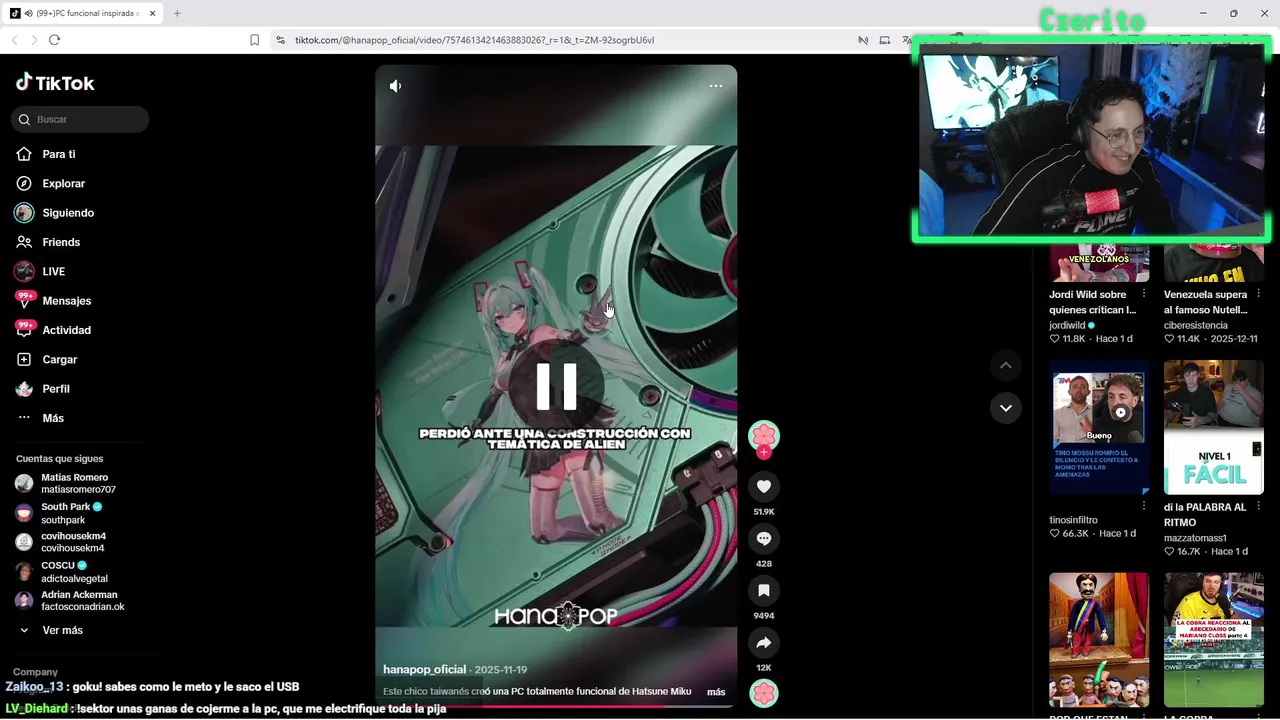Click the browser cast/media icon in toolbar
Image resolution: width=1280 pixels, height=720 pixels.
coord(885,40)
